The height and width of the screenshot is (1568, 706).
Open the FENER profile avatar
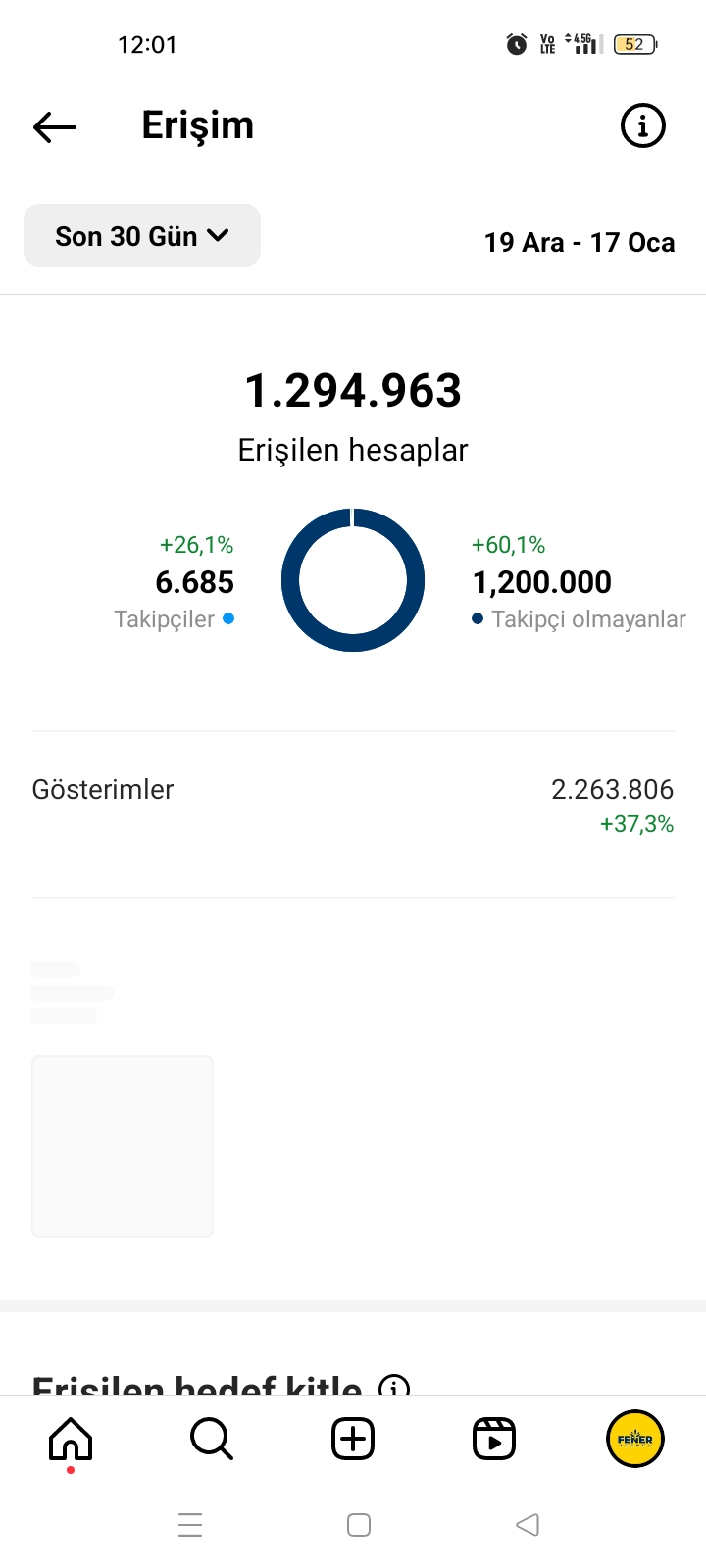635,1439
